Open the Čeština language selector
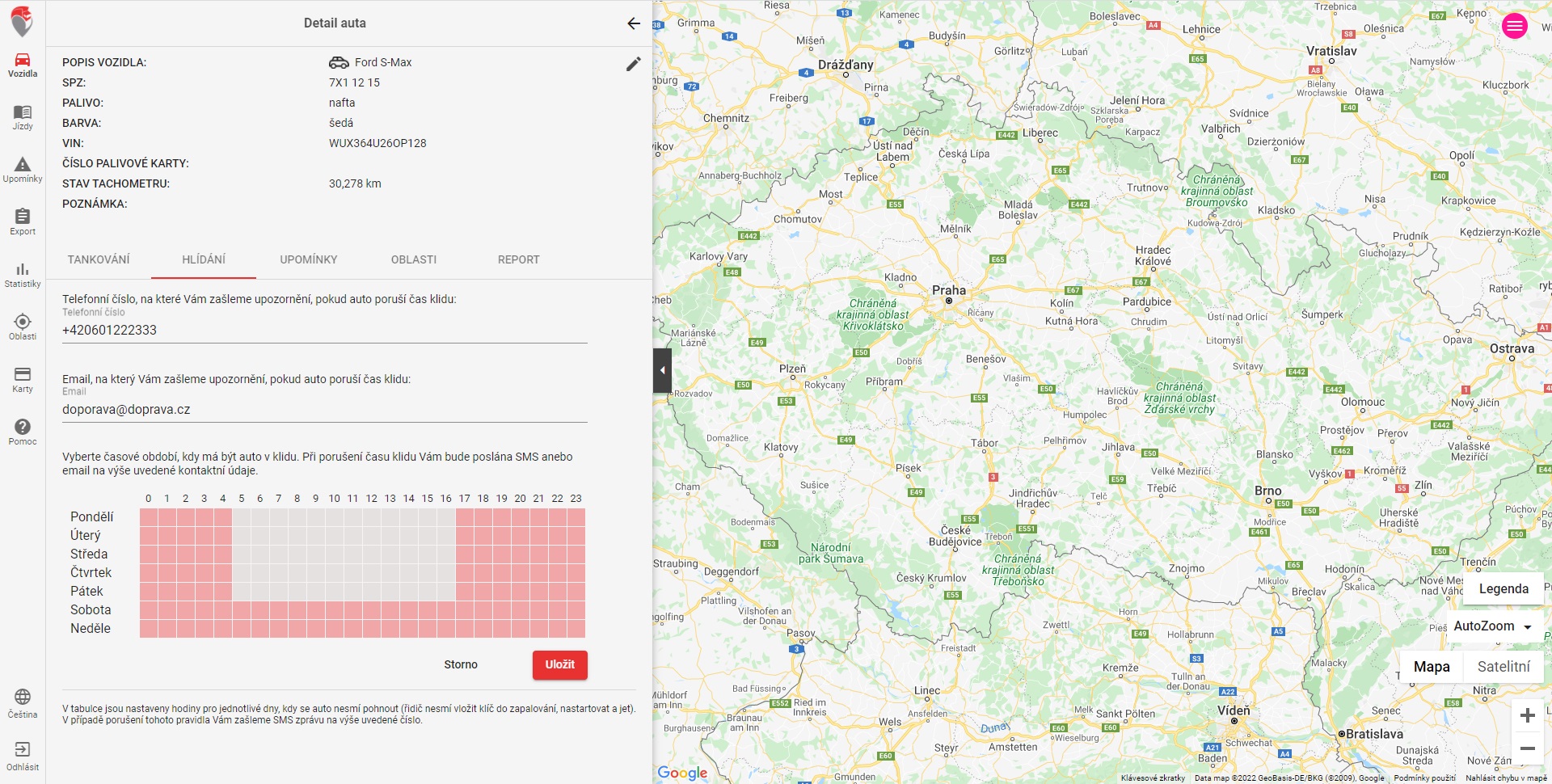The width and height of the screenshot is (1552, 784). [x=23, y=703]
